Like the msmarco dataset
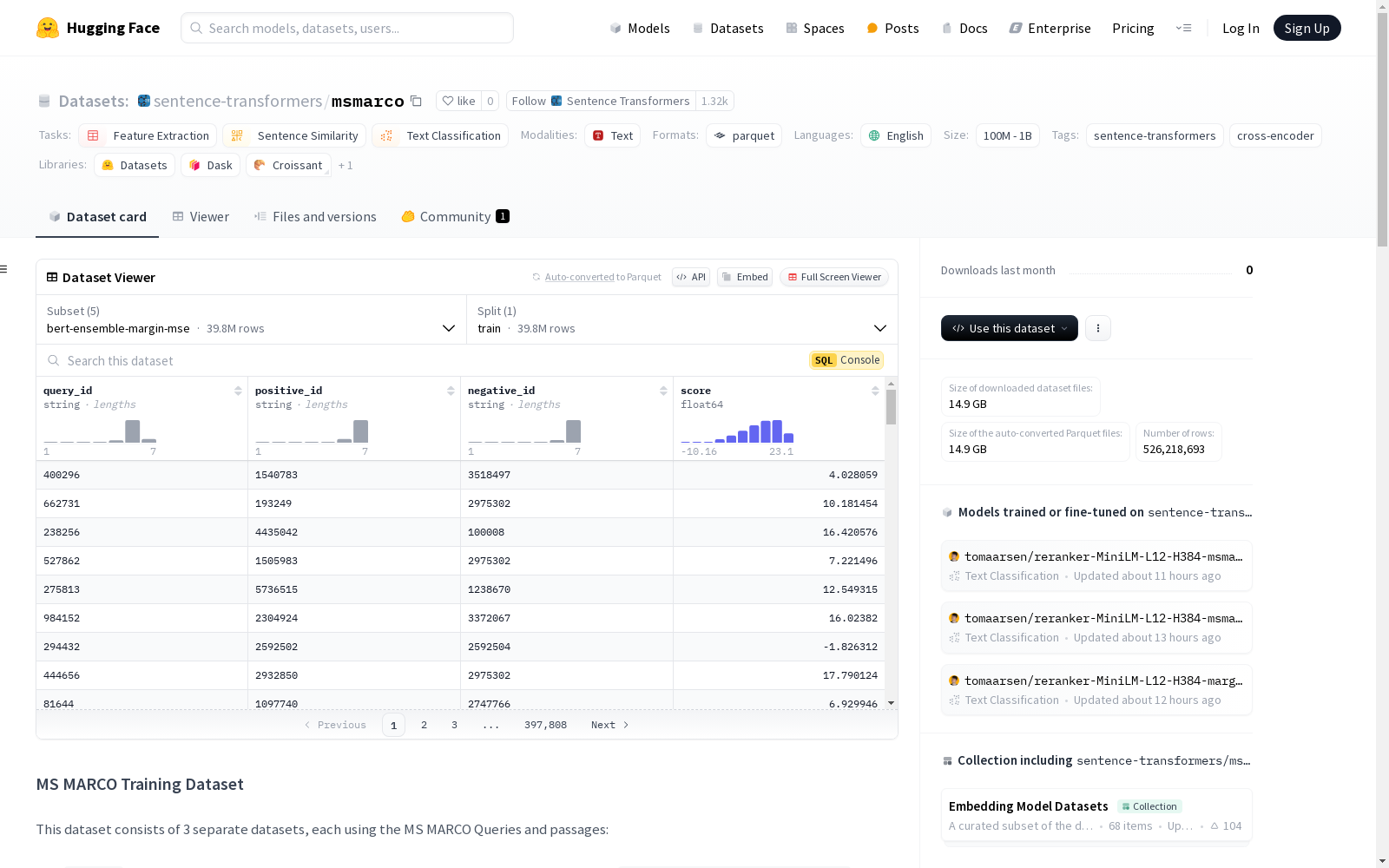The width and height of the screenshot is (1389, 868). tap(458, 101)
